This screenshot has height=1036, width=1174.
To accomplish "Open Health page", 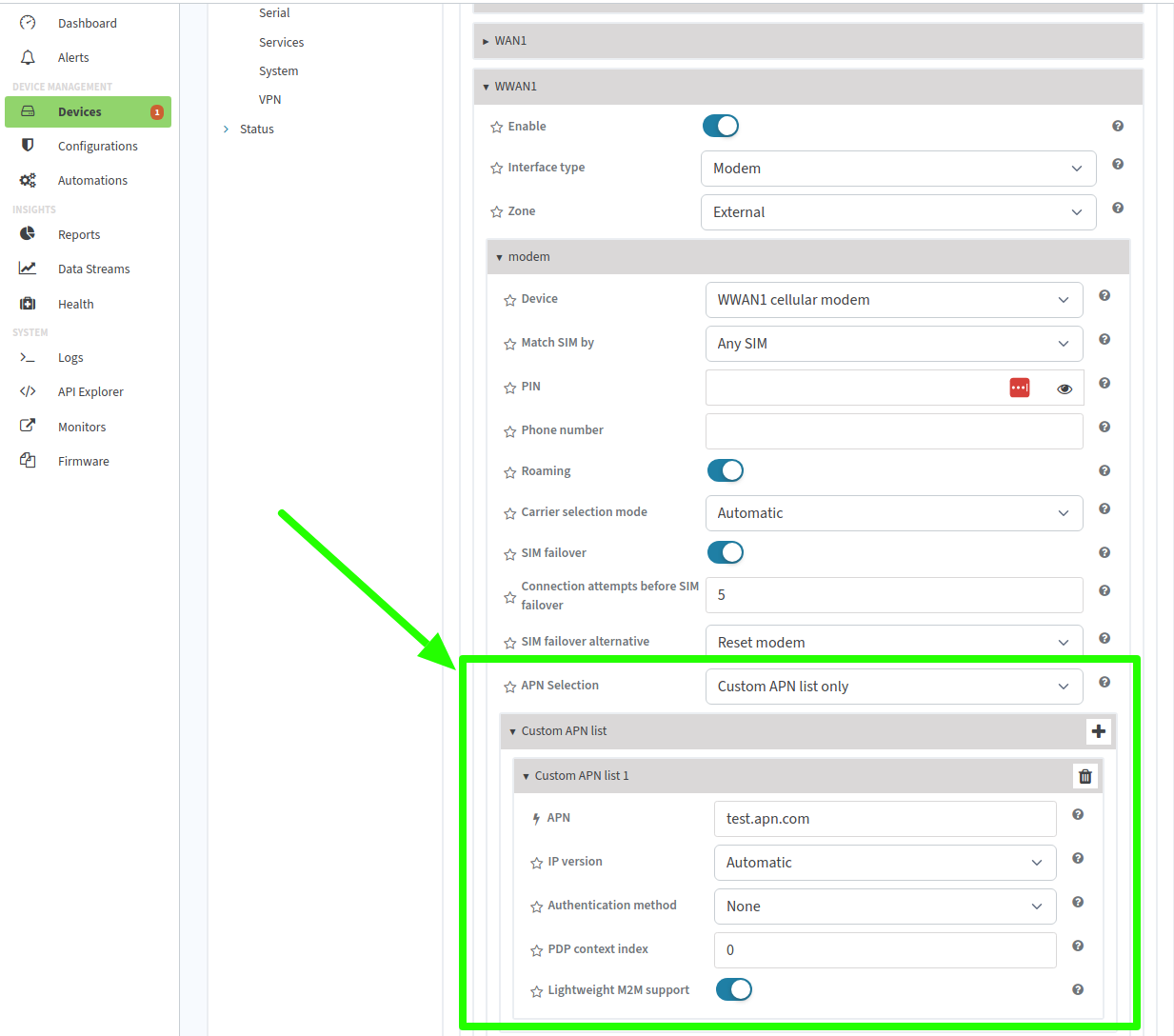I will pos(75,304).
